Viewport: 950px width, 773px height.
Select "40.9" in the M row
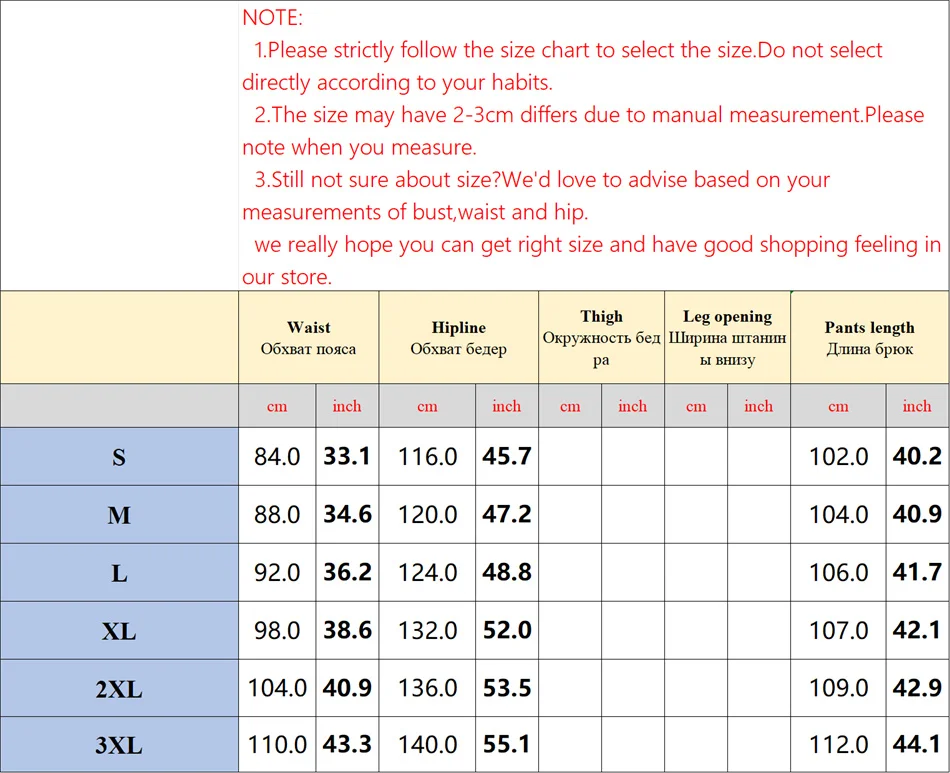click(917, 514)
